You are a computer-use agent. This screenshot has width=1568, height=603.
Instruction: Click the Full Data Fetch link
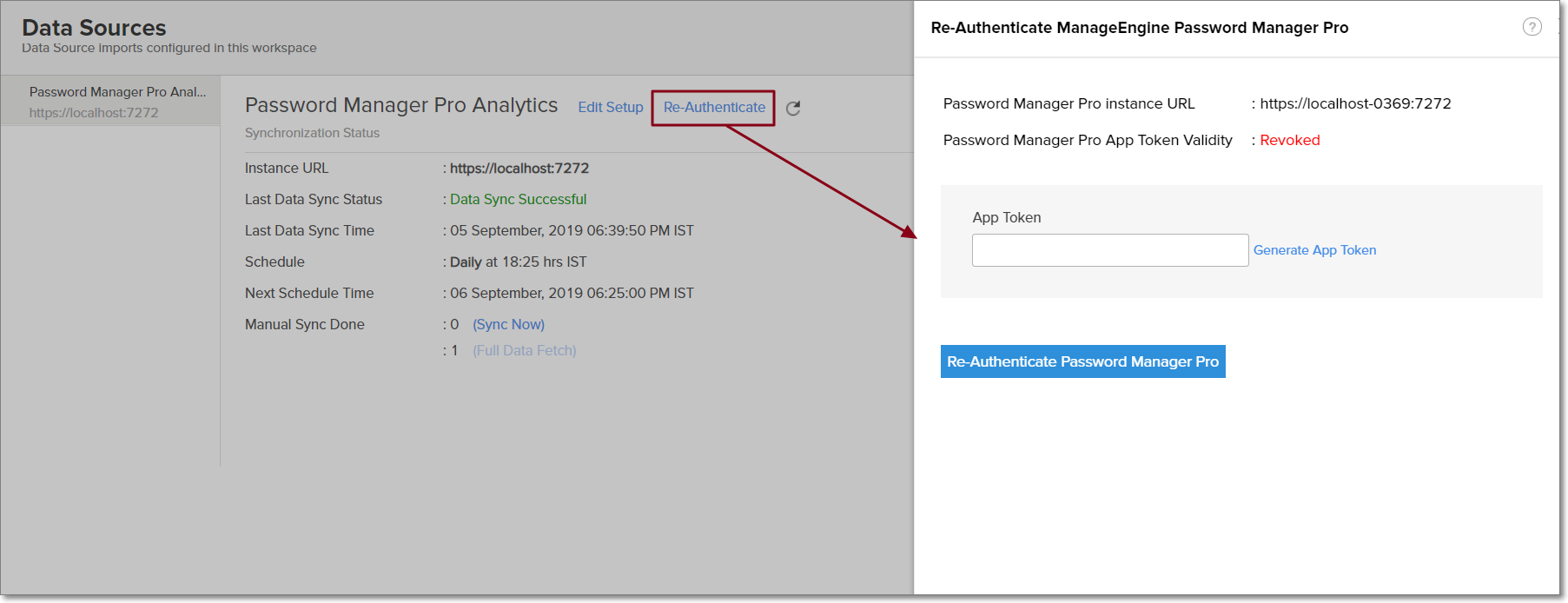coord(524,351)
